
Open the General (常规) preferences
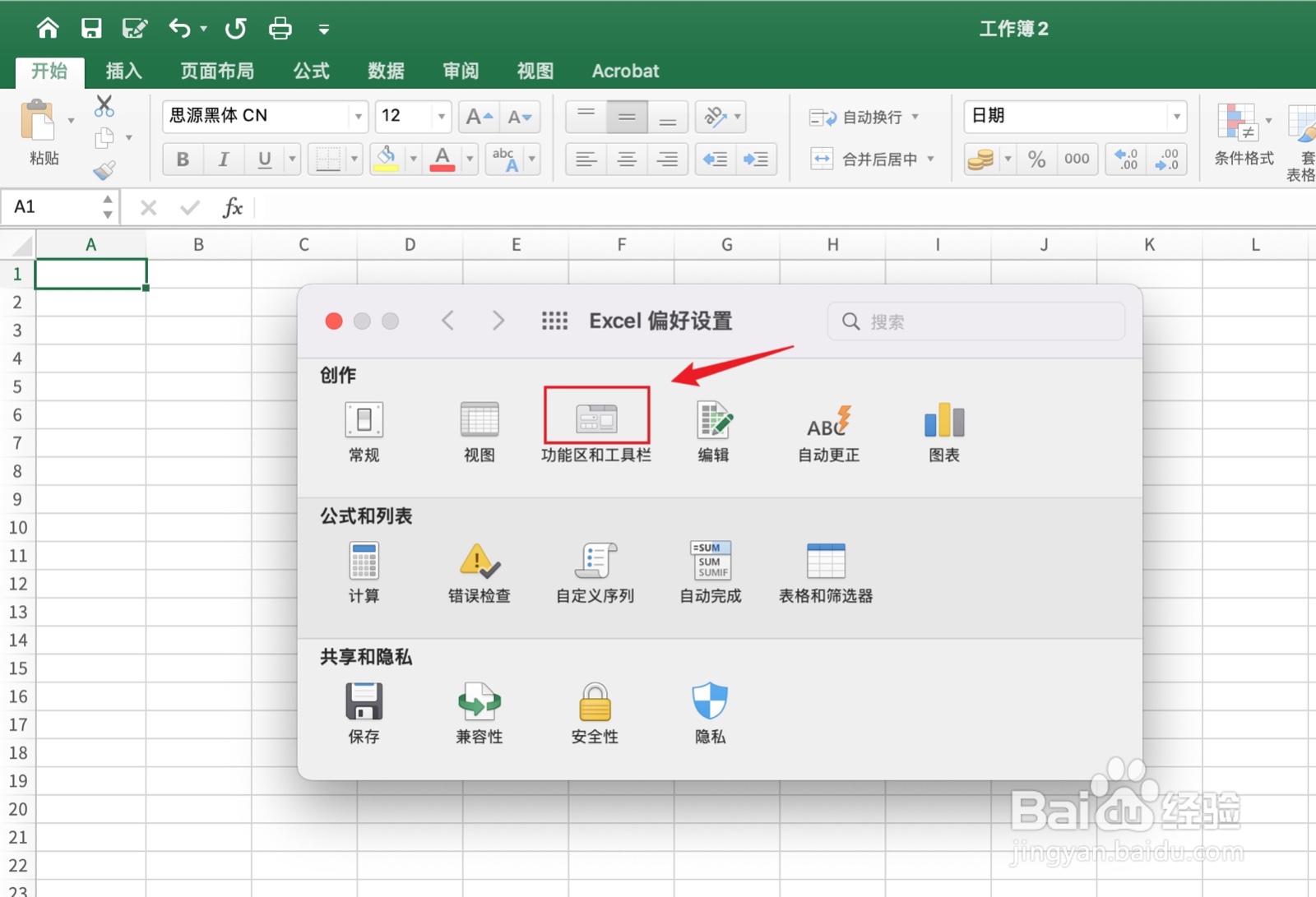pos(364,432)
